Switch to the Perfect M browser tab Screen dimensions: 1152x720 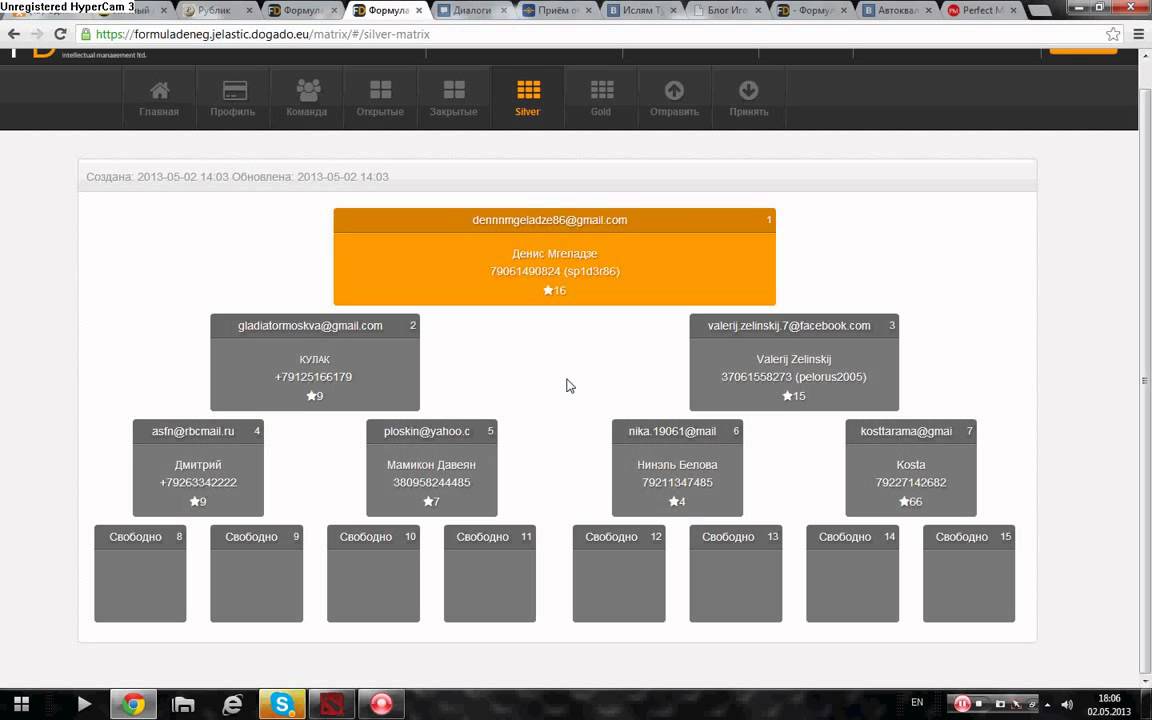[984, 10]
